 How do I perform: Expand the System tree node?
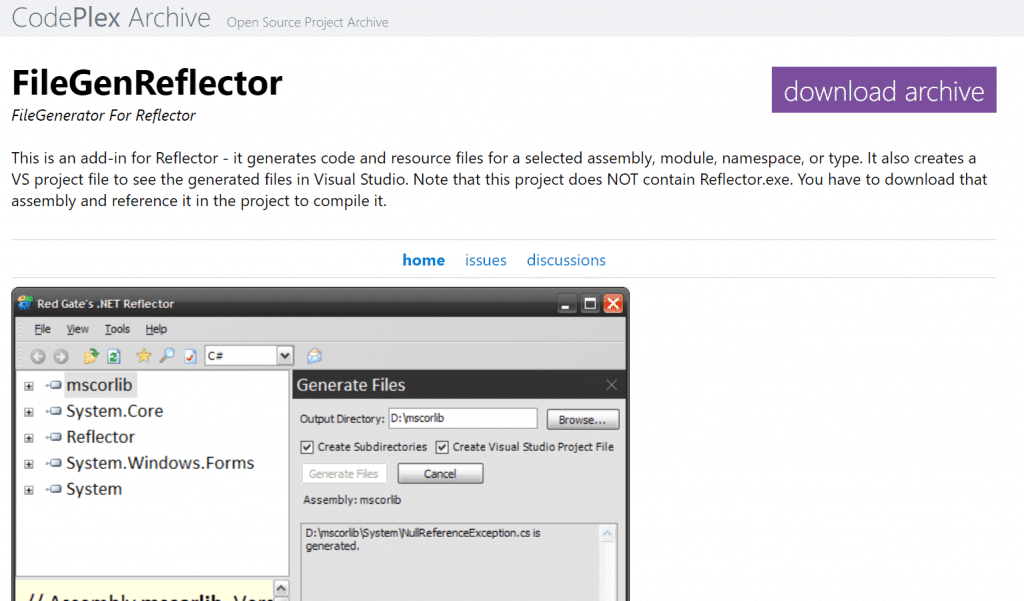tap(29, 490)
